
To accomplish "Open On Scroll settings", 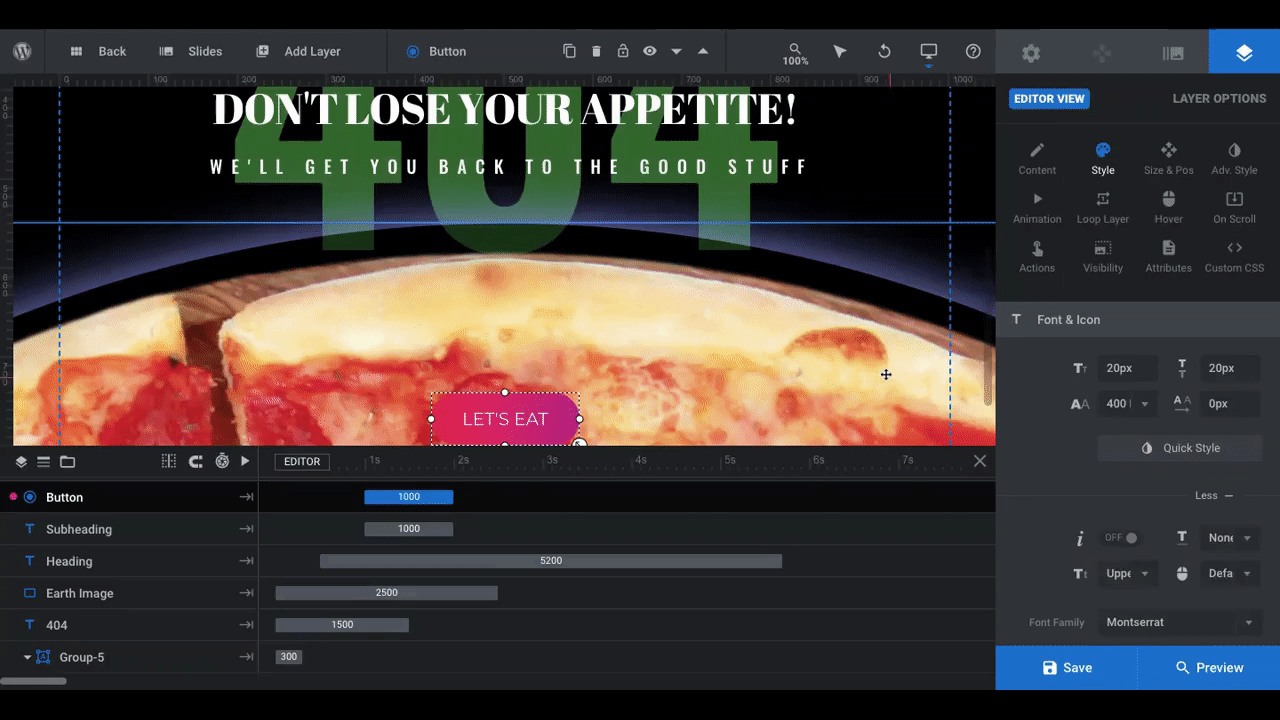I will [1234, 208].
